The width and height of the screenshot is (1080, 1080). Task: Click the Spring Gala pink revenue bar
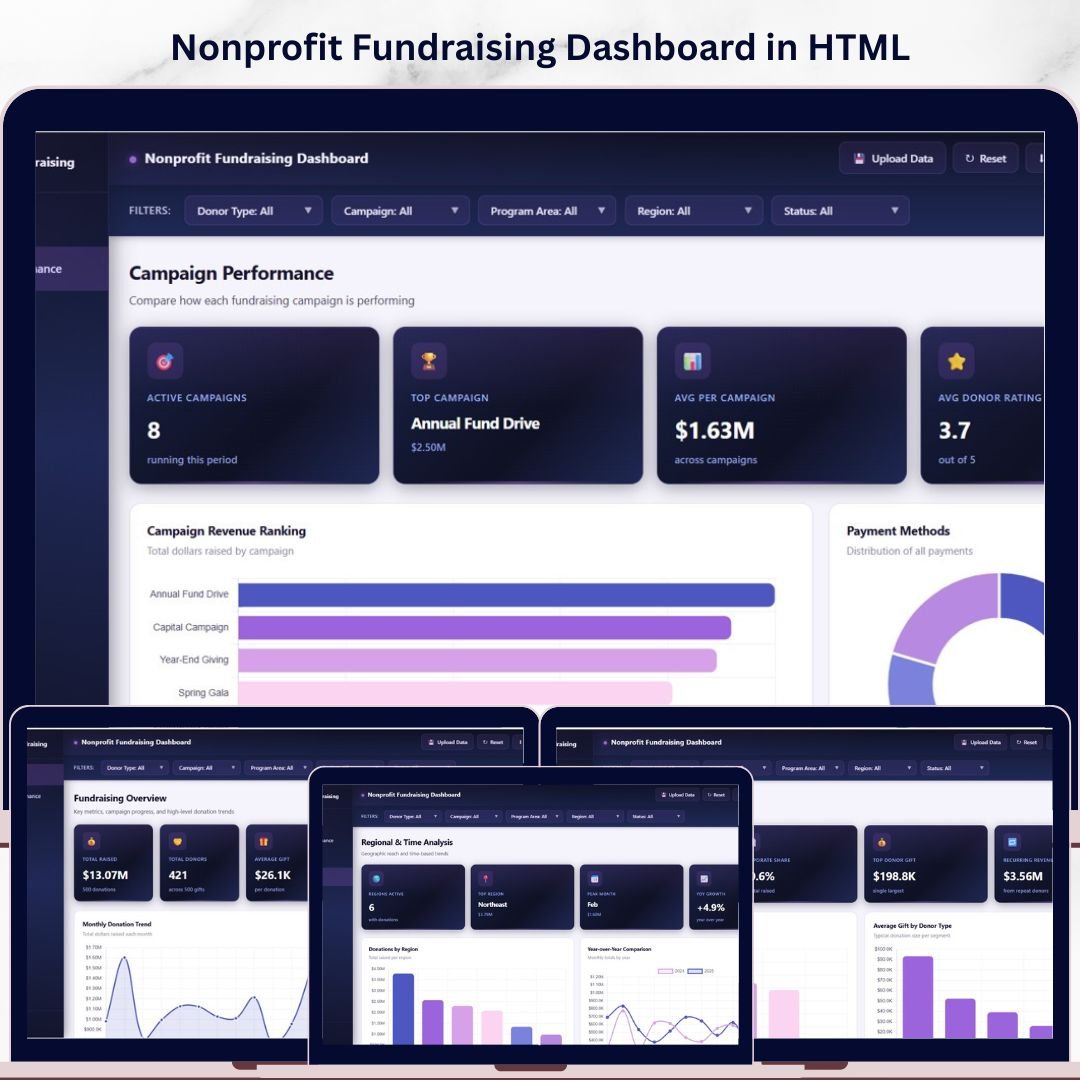coord(454,692)
